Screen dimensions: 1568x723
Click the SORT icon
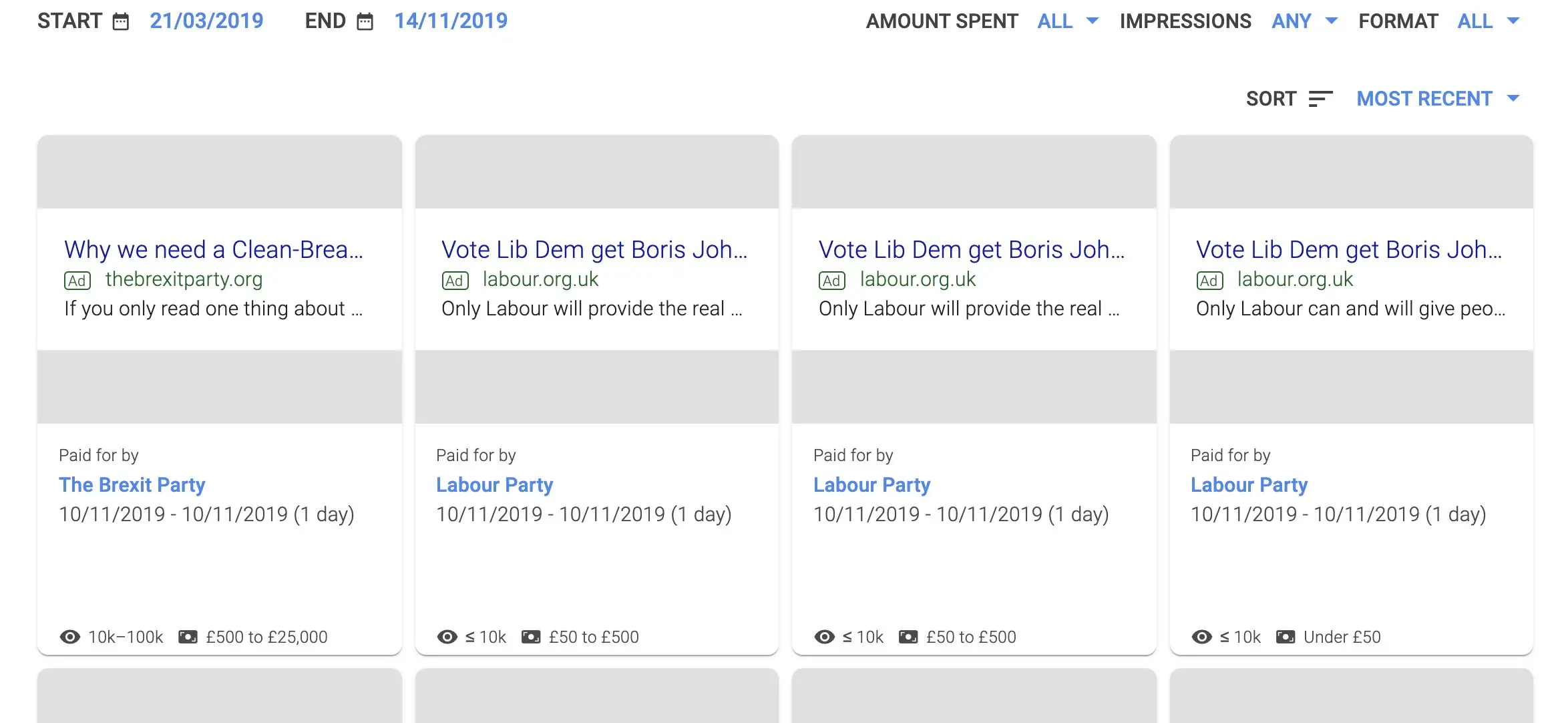(1319, 98)
